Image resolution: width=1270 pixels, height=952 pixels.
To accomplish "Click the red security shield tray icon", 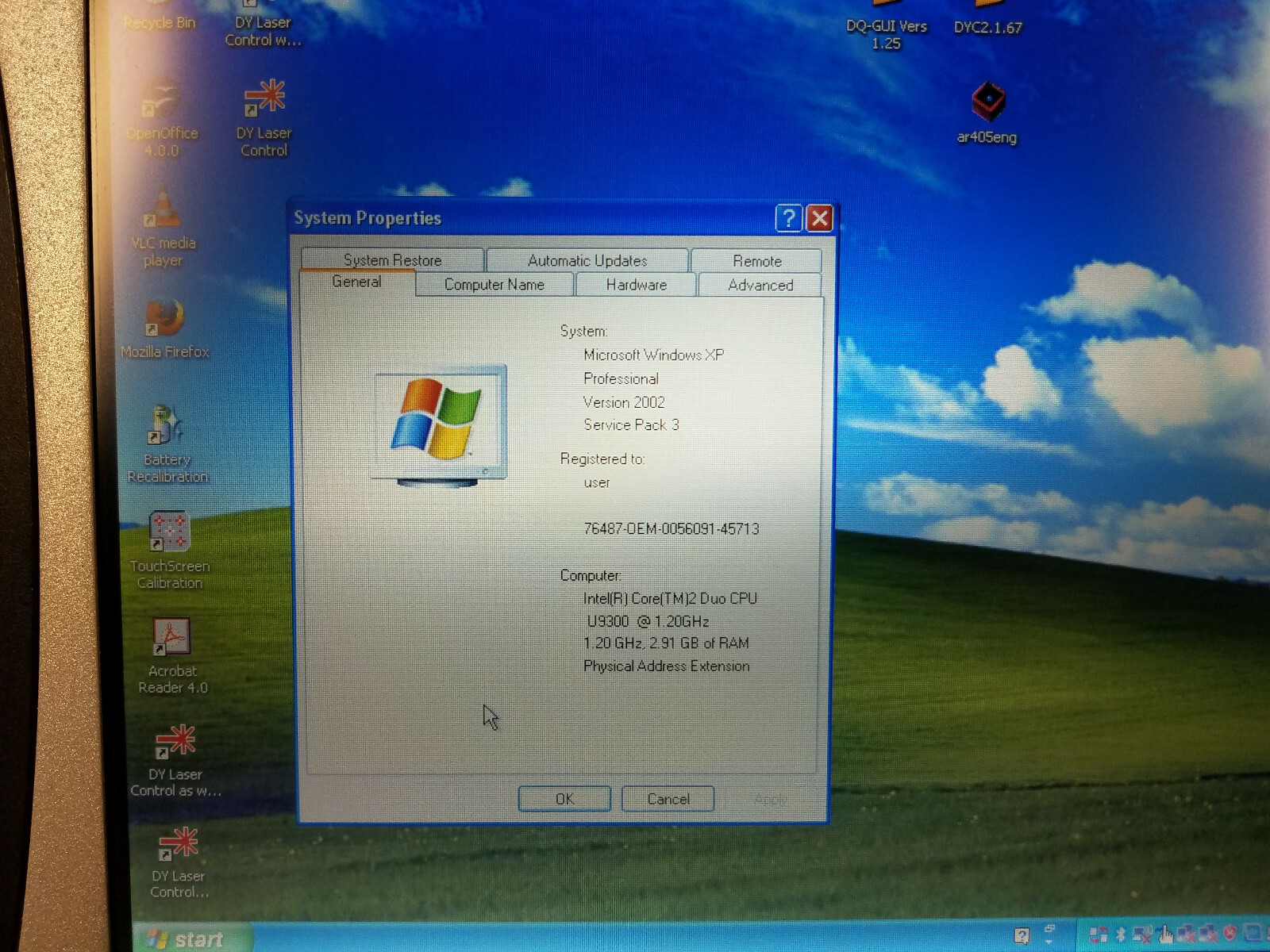I will (1230, 933).
